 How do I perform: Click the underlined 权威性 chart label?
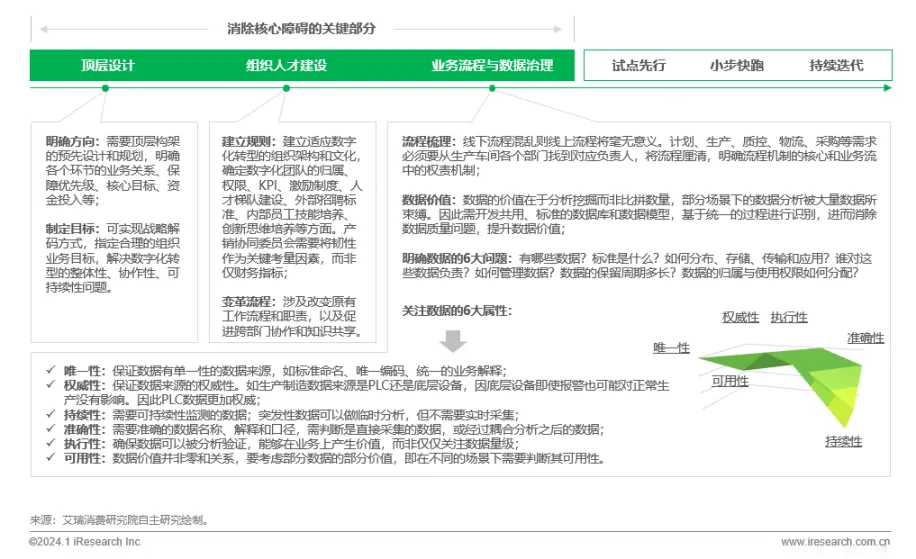tap(740, 317)
